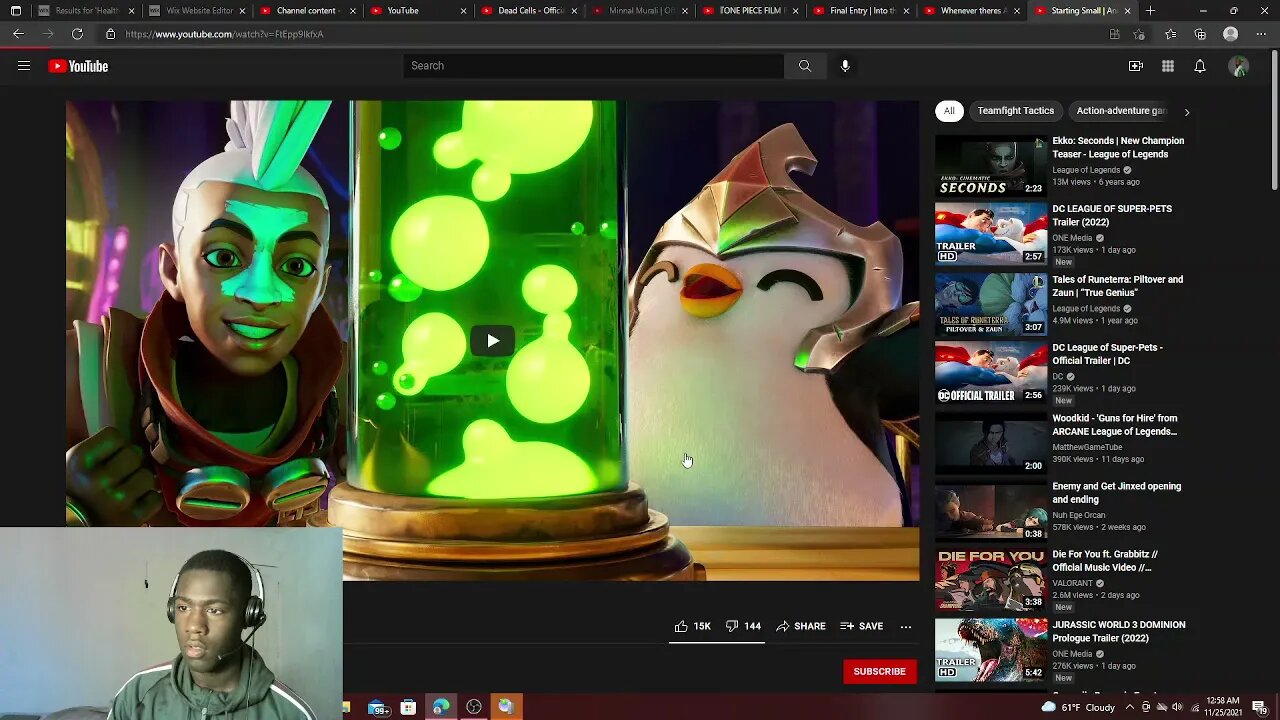The width and height of the screenshot is (1280, 720).
Task: Visit MatthewGameTube channel from Woodkid video
Action: coord(1087,447)
